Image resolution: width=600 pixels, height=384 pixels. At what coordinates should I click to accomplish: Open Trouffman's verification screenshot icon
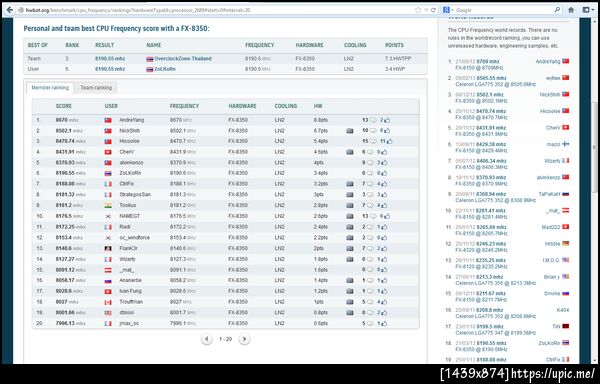[350, 302]
